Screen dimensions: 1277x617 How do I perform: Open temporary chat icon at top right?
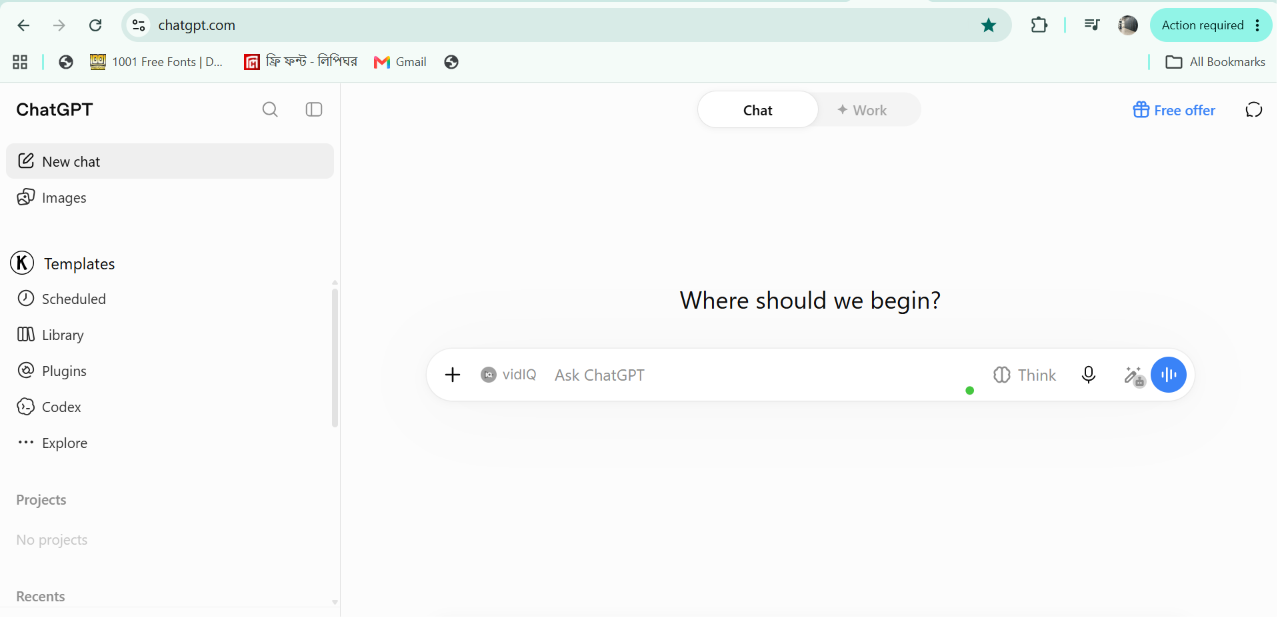coord(1254,110)
